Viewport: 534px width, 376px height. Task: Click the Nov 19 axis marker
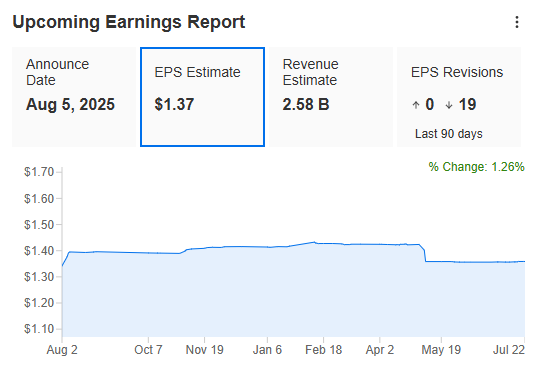(x=204, y=350)
